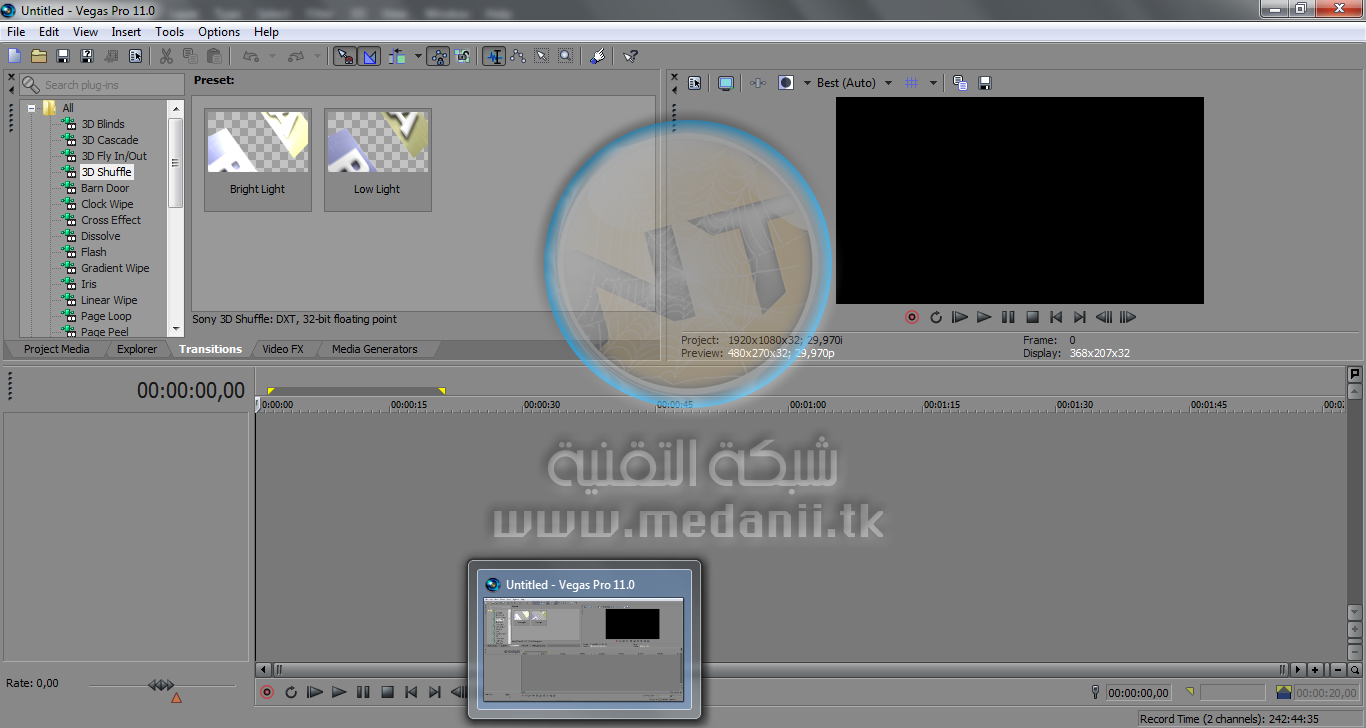This screenshot has height=728, width=1366.
Task: Open the Undo history dropdown arrow
Action: tap(273, 56)
